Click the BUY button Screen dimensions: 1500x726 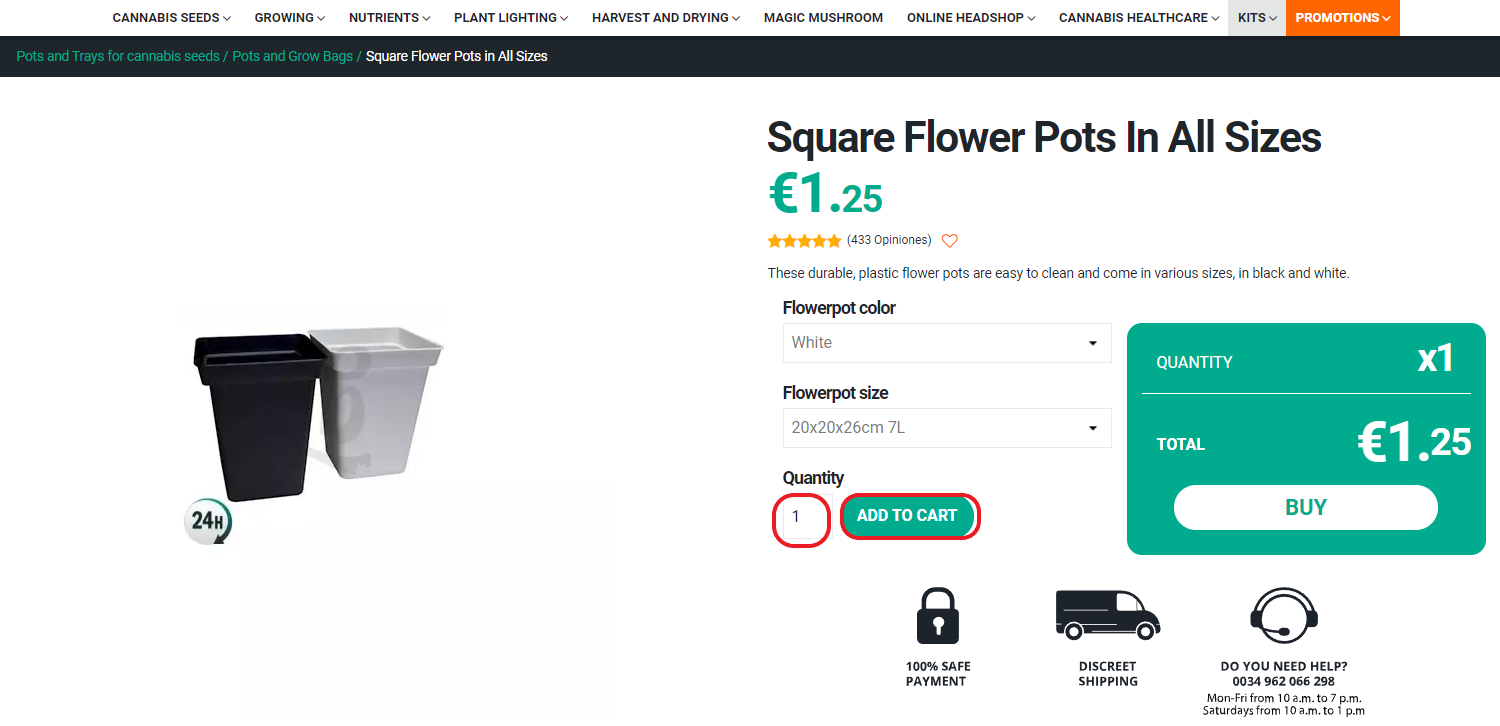[1305, 507]
